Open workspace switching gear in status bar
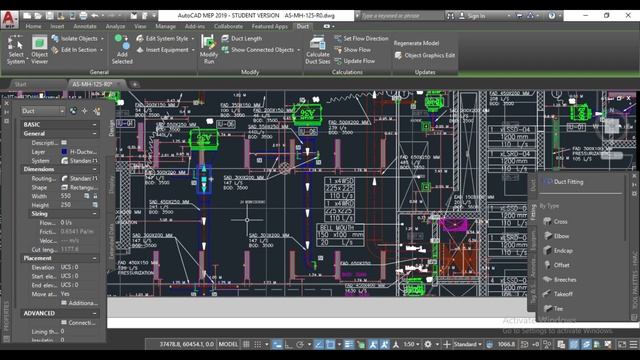Viewport: 640px width, 360px height. (x=428, y=344)
